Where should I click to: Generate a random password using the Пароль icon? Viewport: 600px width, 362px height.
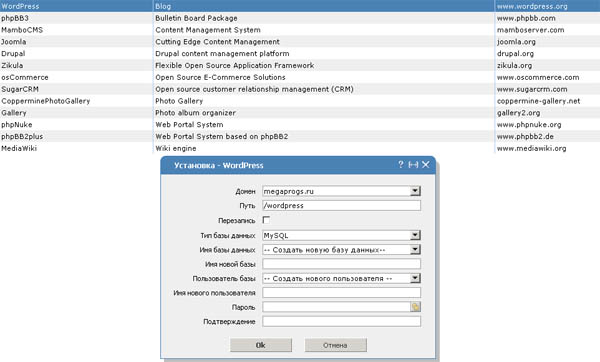416,307
